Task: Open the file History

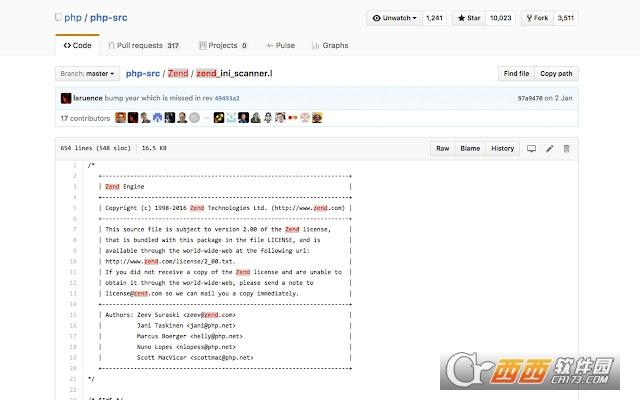Action: (x=502, y=149)
